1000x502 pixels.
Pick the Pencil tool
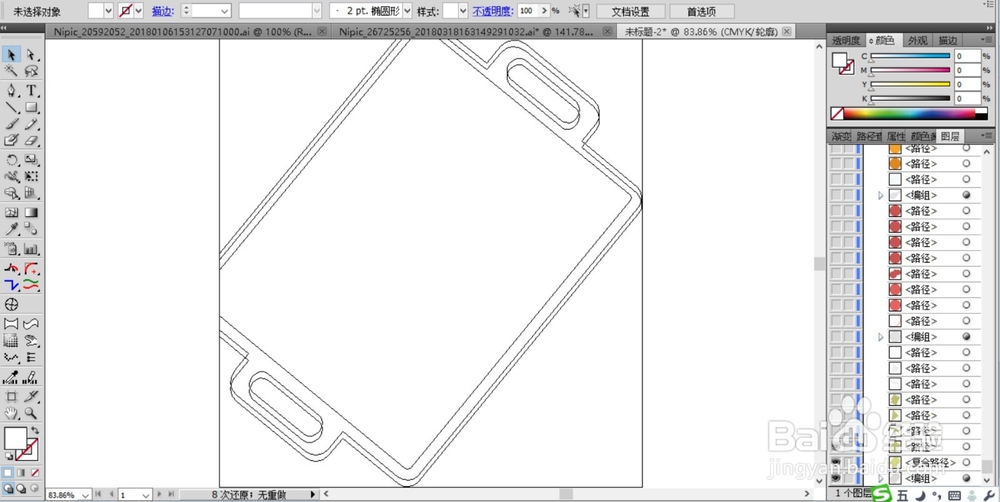click(31, 123)
